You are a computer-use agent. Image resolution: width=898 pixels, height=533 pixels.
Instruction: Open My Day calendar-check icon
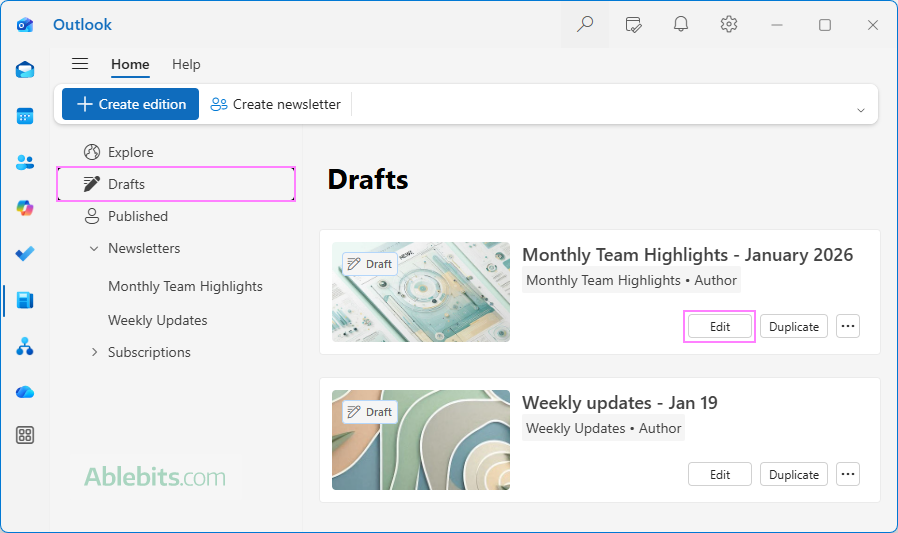pos(633,25)
